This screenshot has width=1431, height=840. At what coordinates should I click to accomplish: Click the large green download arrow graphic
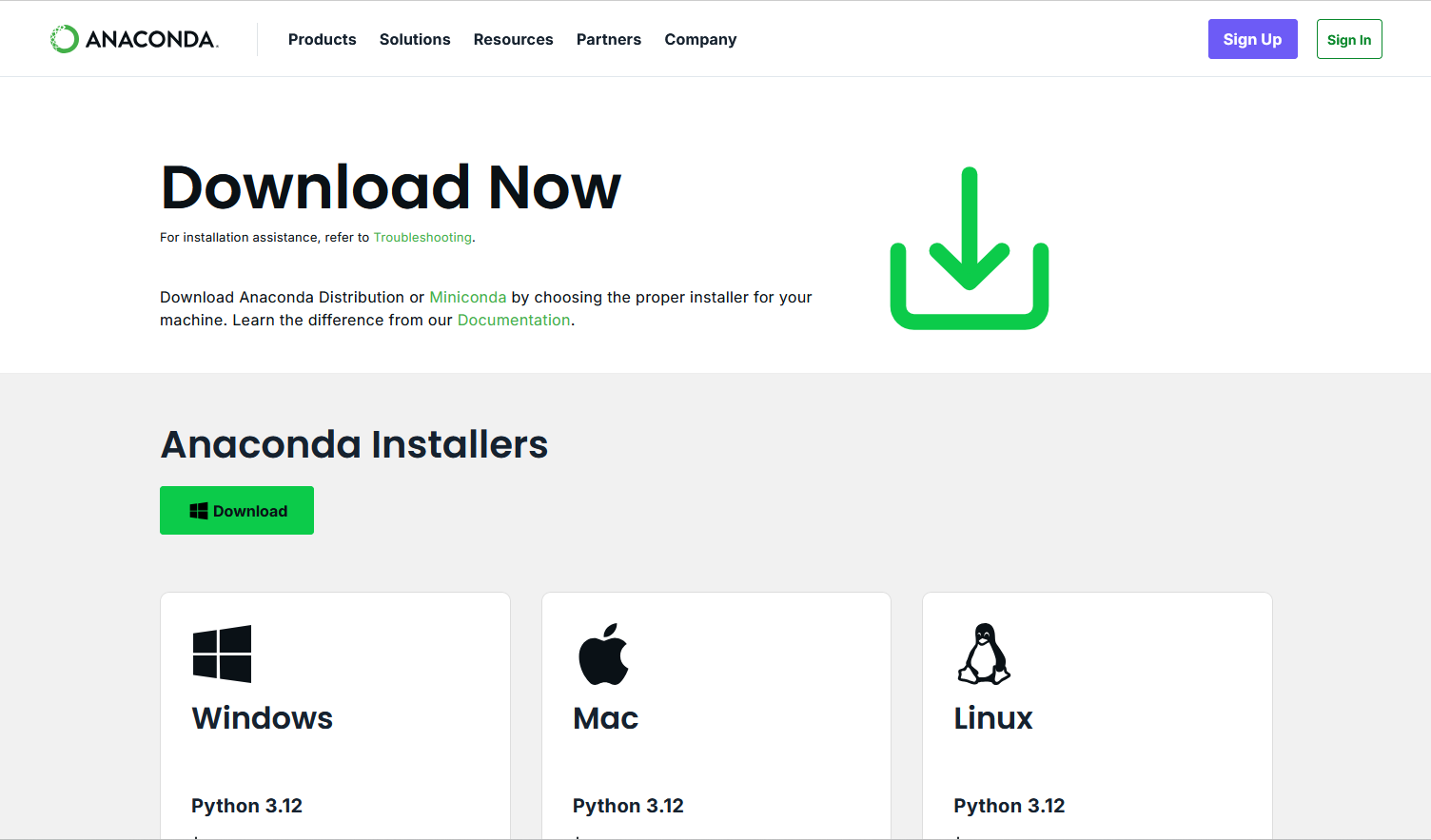pos(969,247)
